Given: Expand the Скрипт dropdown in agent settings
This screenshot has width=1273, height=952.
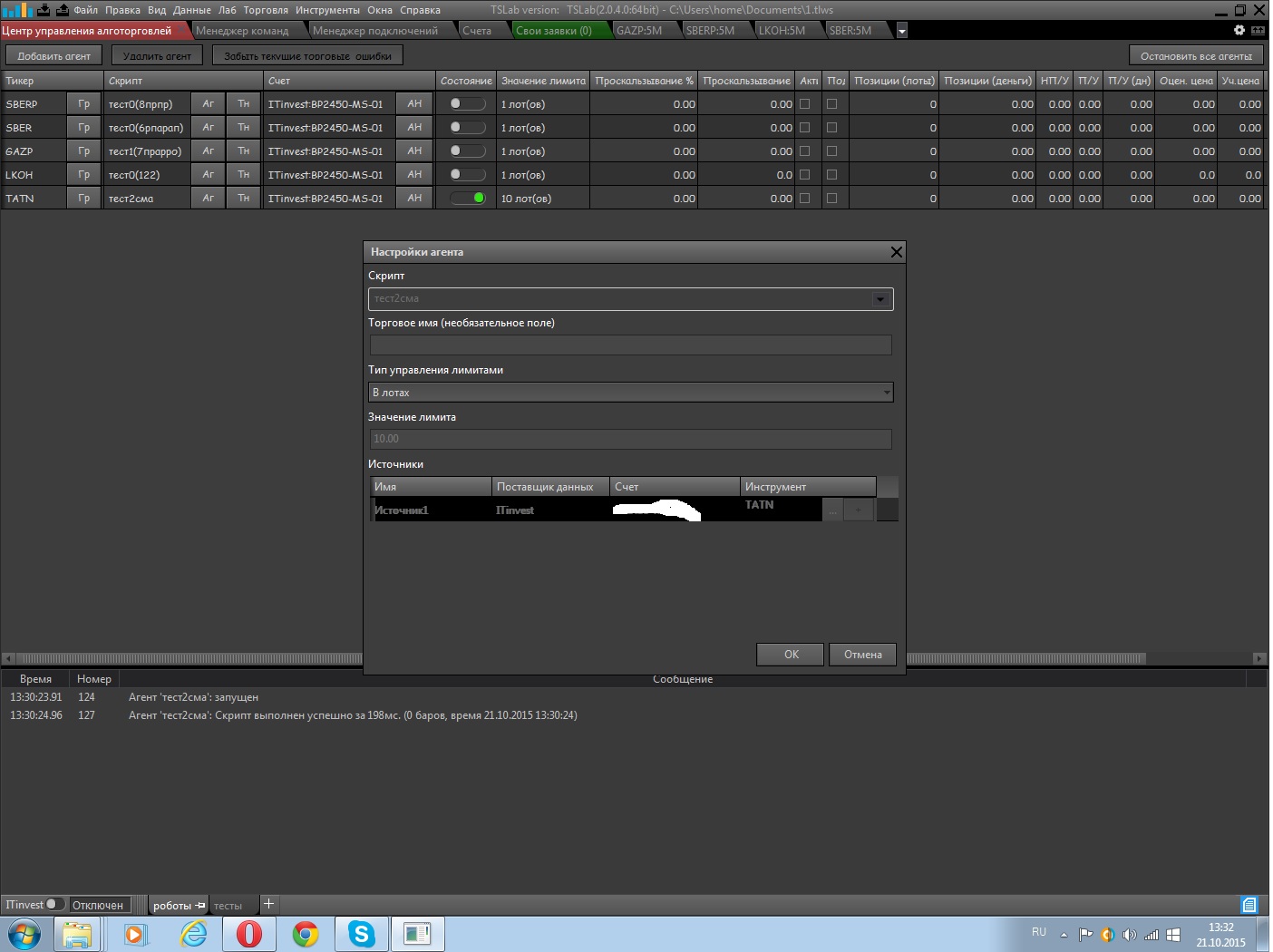Looking at the screenshot, I should point(879,299).
